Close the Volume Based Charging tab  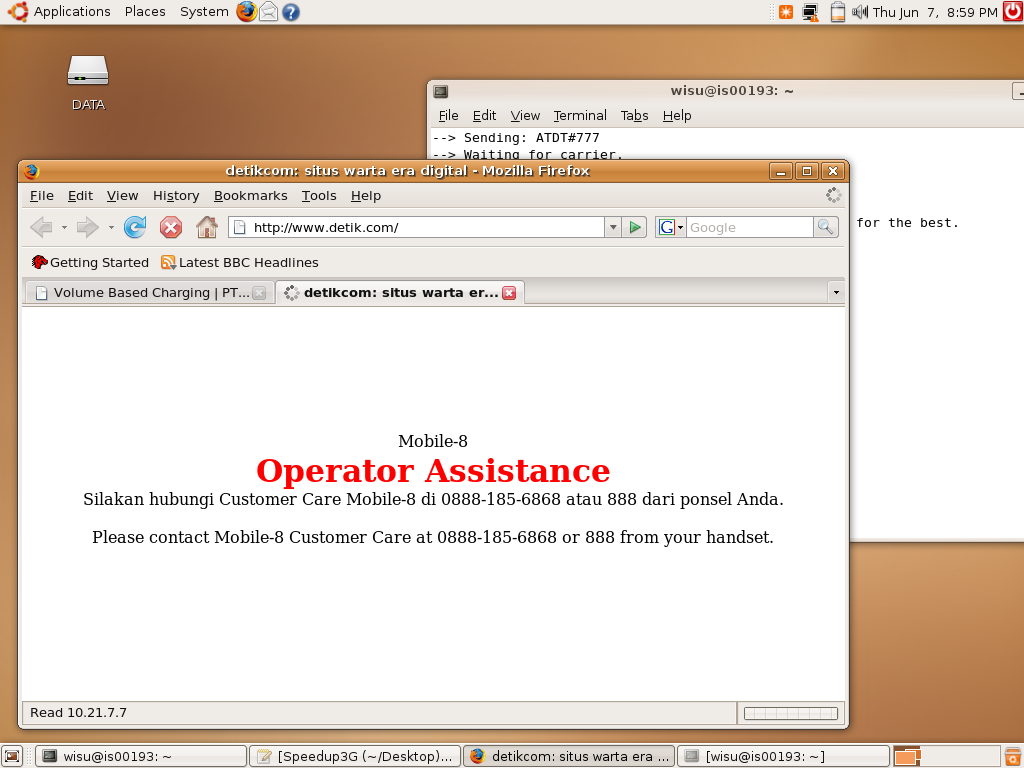click(x=259, y=293)
